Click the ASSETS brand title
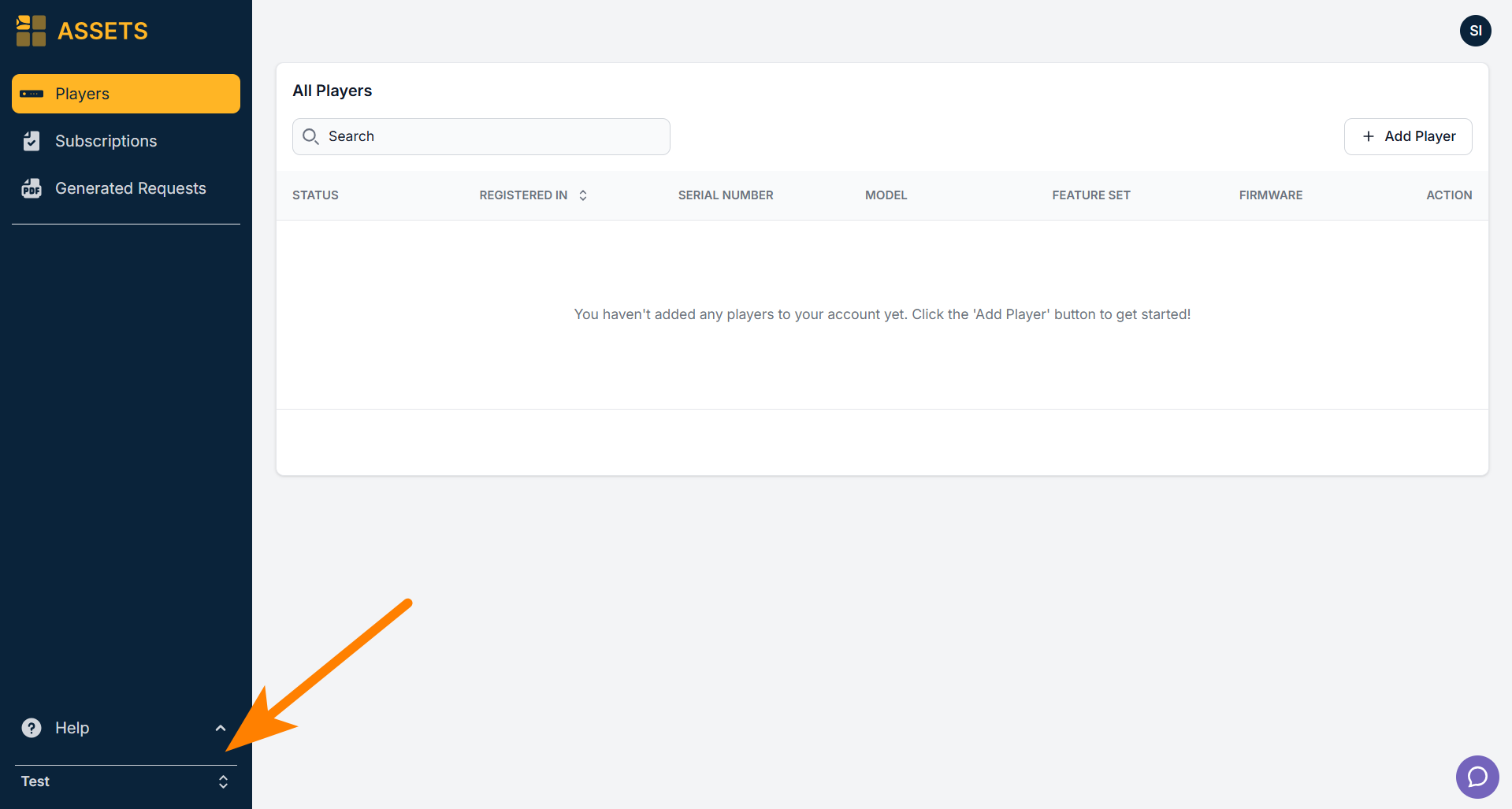The image size is (1512, 809). point(103,31)
